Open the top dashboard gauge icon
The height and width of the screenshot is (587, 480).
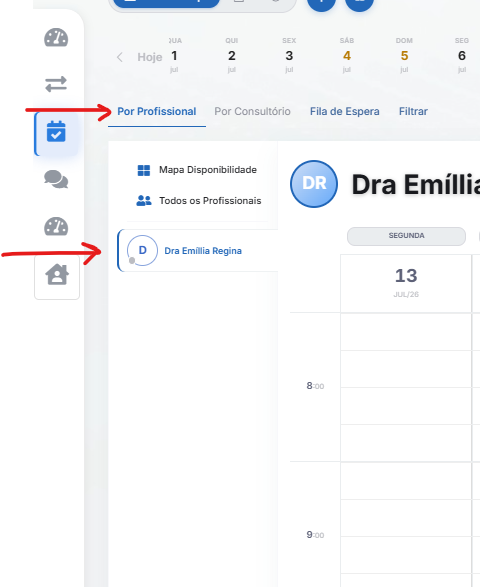coord(56,38)
